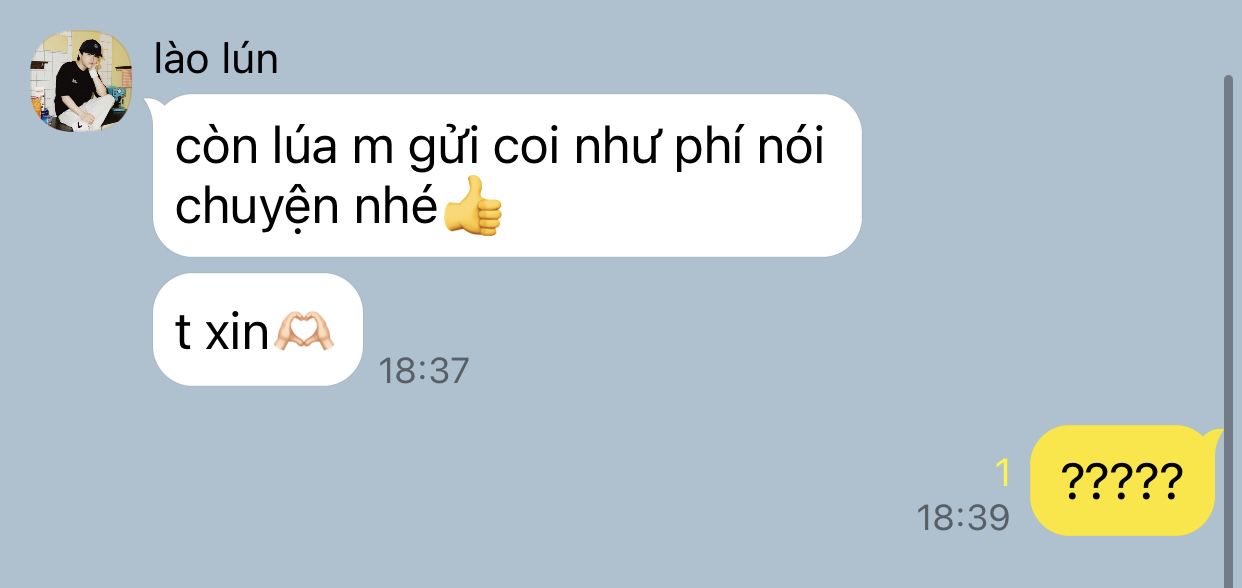Click the word 'xin' in second bubble
This screenshot has height=588, width=1242.
pos(237,332)
